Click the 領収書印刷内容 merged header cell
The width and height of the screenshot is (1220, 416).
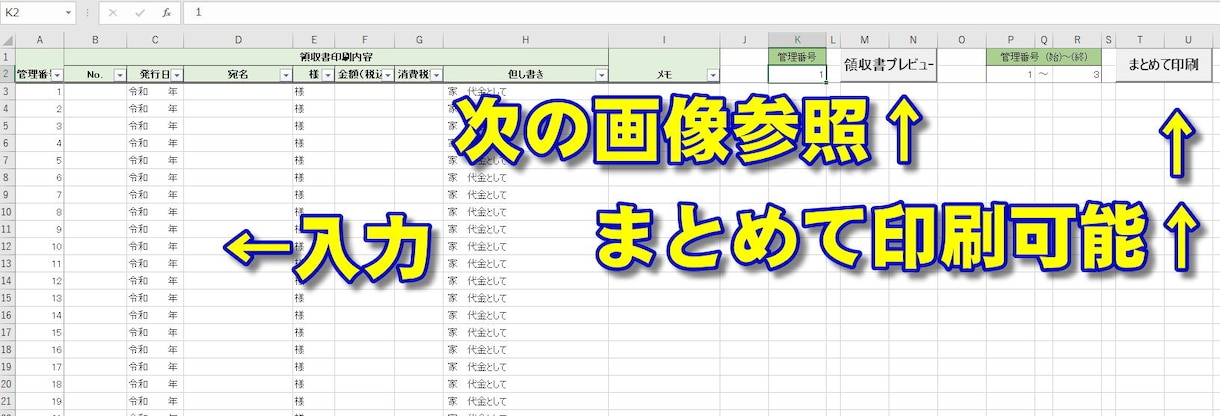[337, 58]
